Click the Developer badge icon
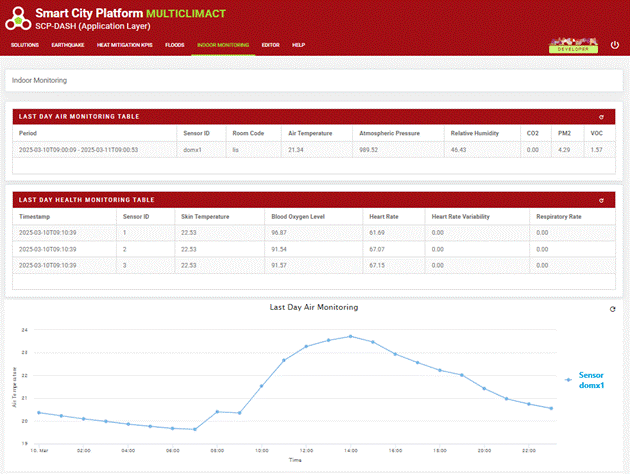This screenshot has width=630, height=474. (x=573, y=46)
